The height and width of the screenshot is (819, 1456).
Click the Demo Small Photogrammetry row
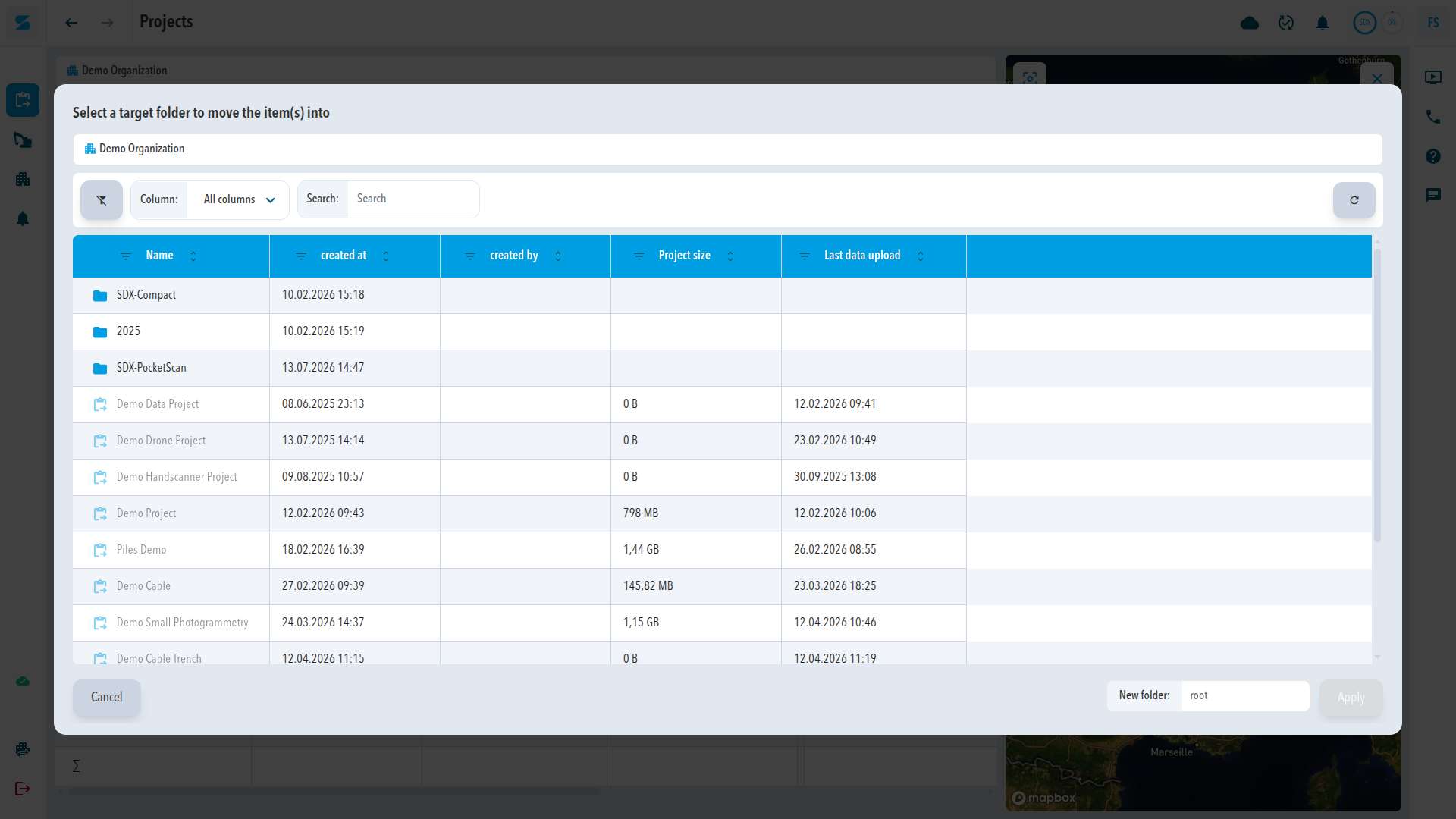coord(722,623)
